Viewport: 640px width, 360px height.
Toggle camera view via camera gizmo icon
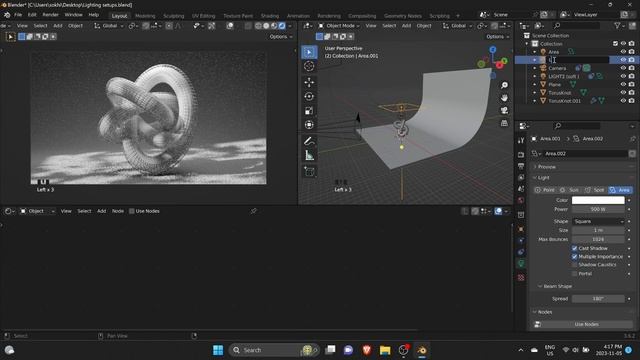(x=504, y=111)
